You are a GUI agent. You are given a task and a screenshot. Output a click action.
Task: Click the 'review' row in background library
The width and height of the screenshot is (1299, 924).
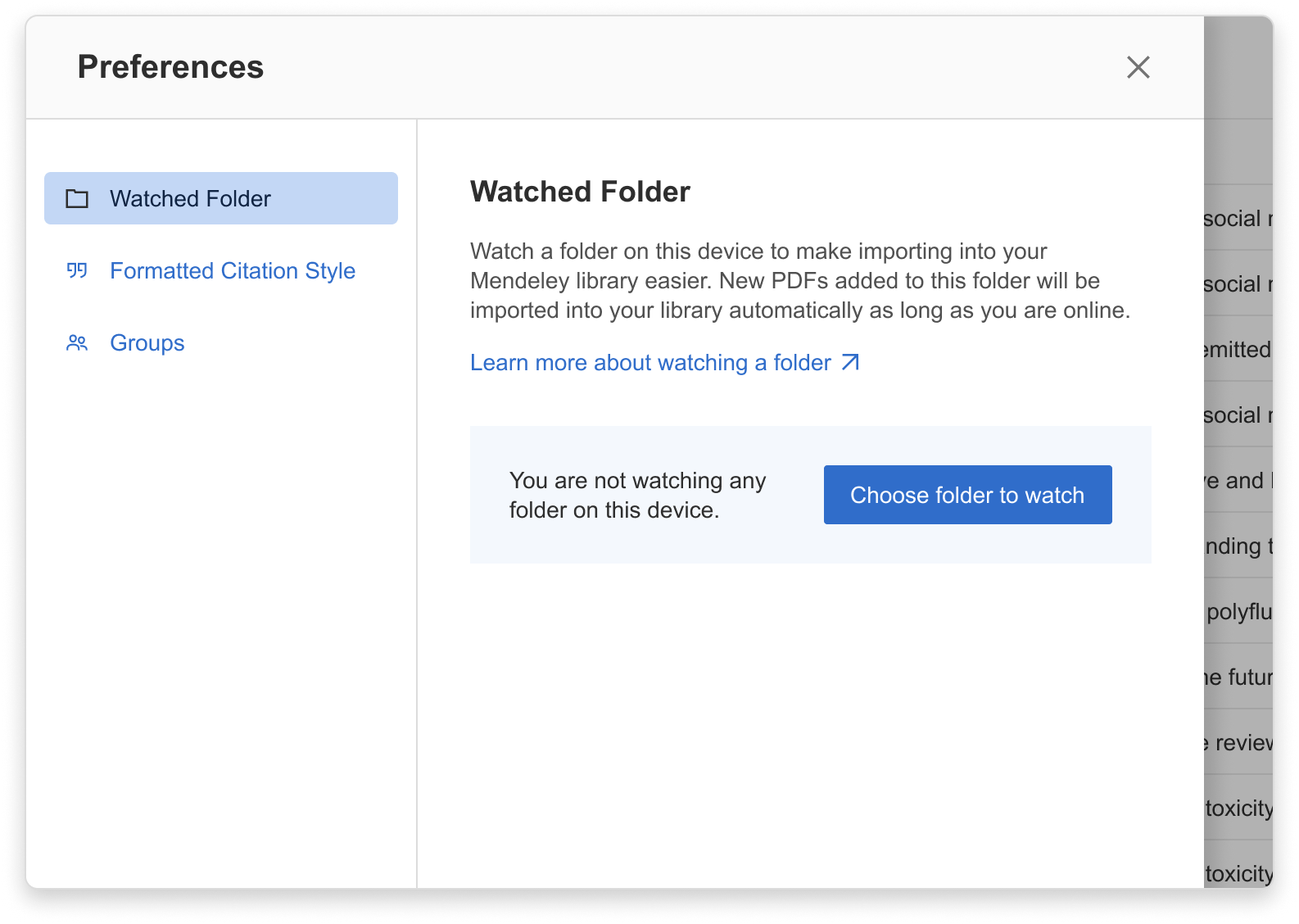pos(1238,742)
